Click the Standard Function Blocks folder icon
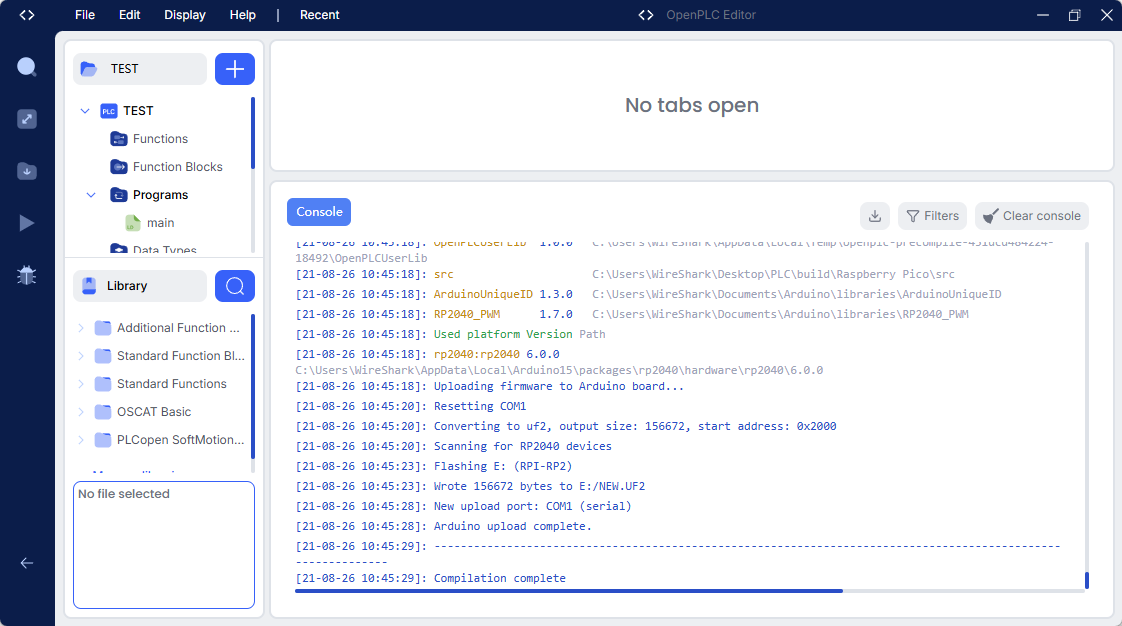1122x626 pixels. (103, 356)
